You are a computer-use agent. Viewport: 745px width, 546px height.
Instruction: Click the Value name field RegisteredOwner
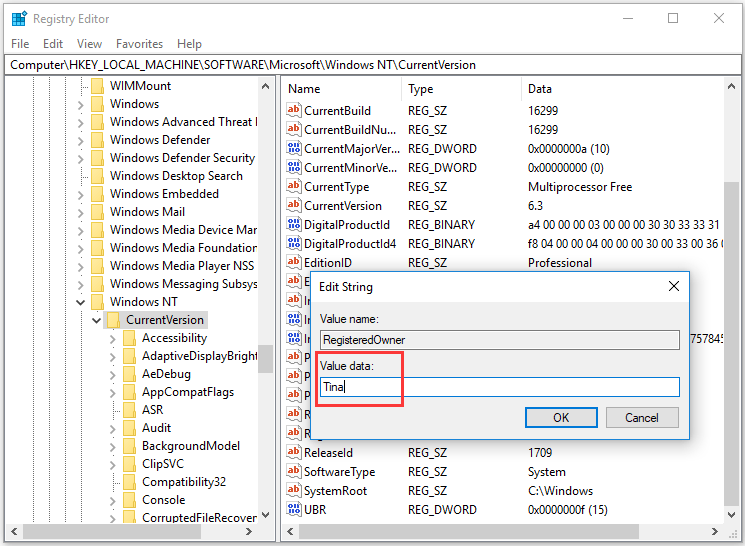pos(500,340)
